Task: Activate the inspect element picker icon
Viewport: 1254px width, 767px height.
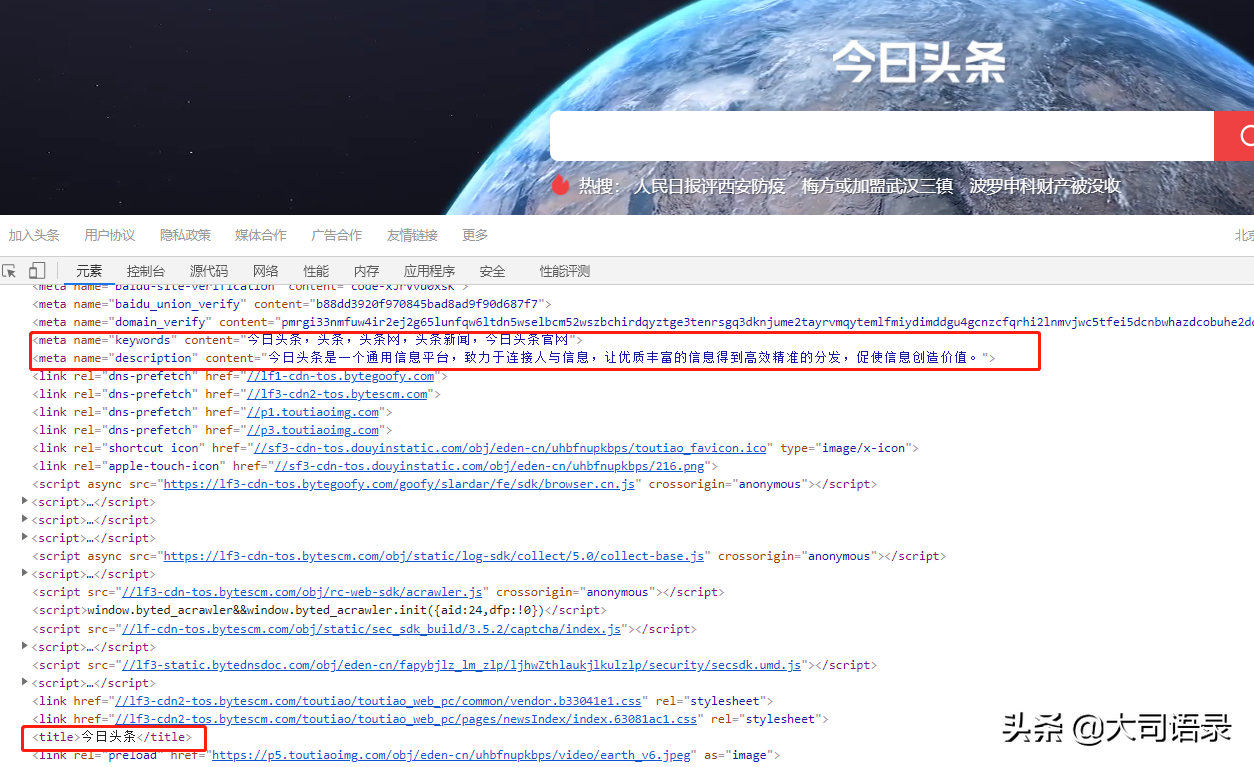Action: [10, 271]
